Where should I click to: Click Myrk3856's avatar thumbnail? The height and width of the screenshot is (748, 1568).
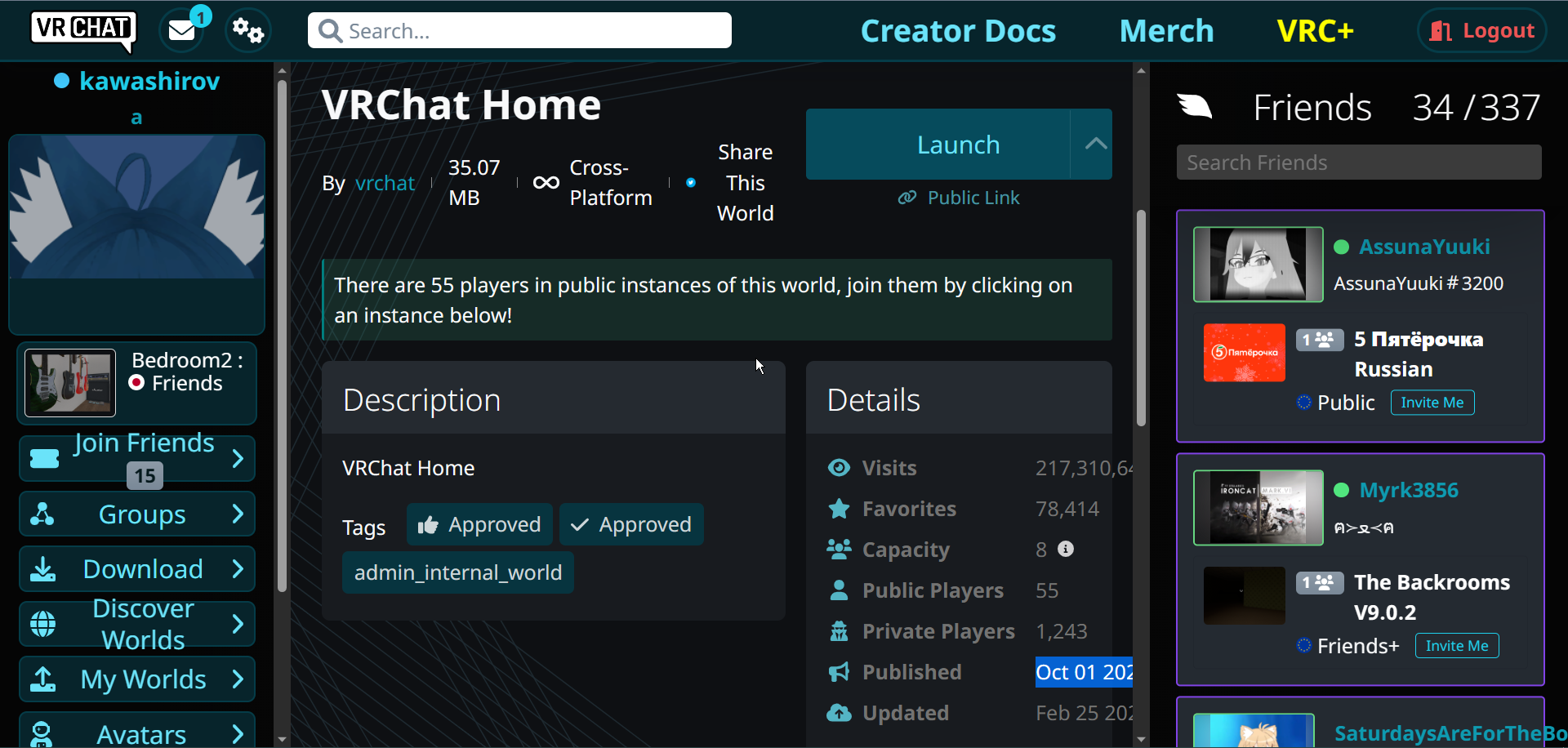1258,508
